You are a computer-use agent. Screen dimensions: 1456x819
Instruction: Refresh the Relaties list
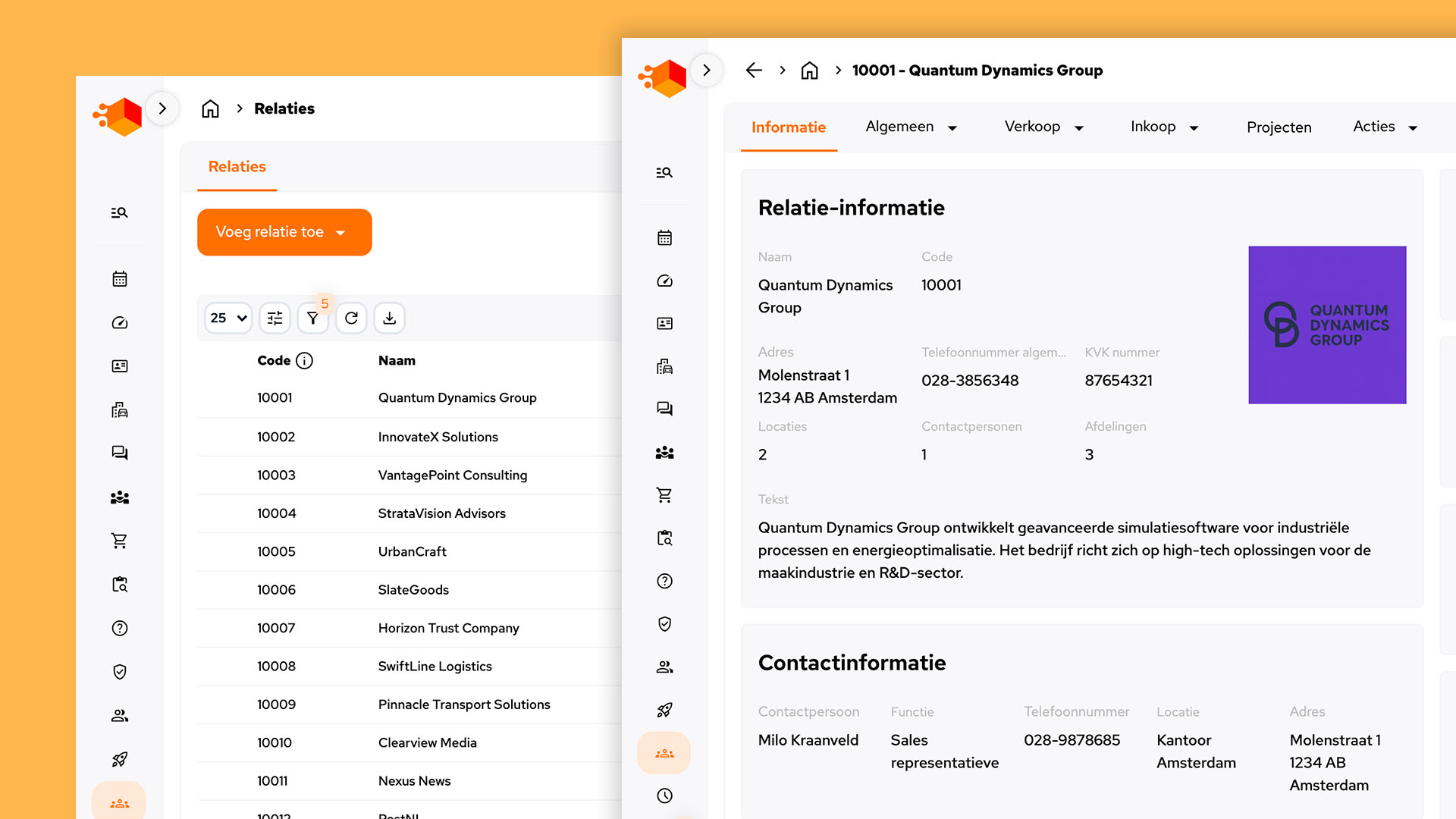coord(351,318)
